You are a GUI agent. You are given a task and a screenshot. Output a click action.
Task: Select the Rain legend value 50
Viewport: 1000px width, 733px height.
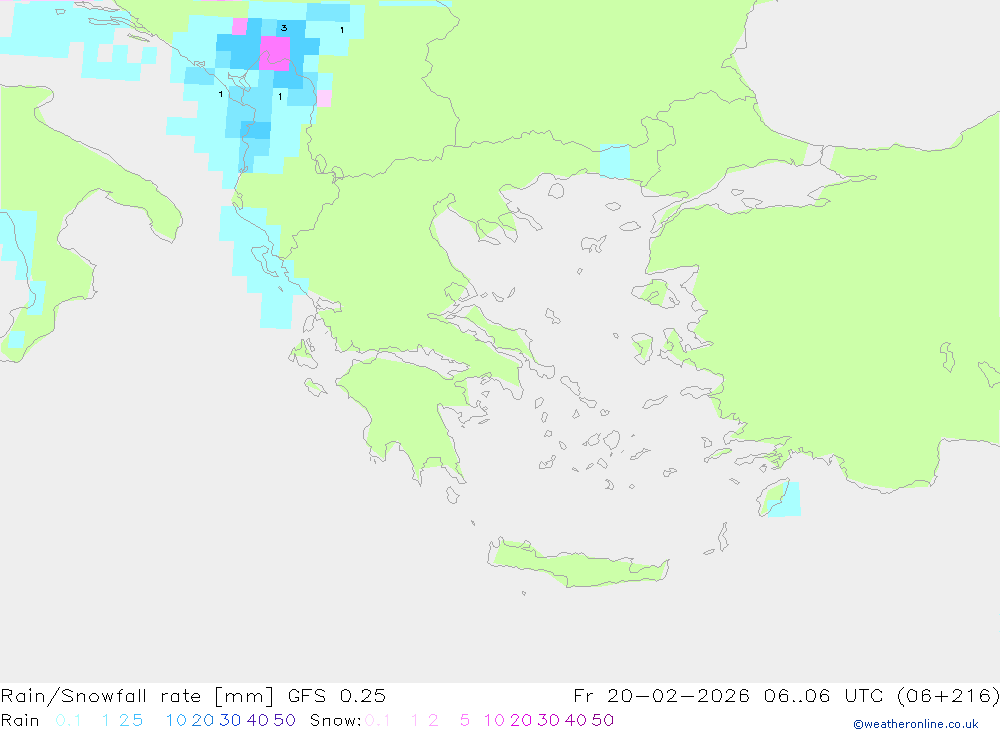point(284,720)
